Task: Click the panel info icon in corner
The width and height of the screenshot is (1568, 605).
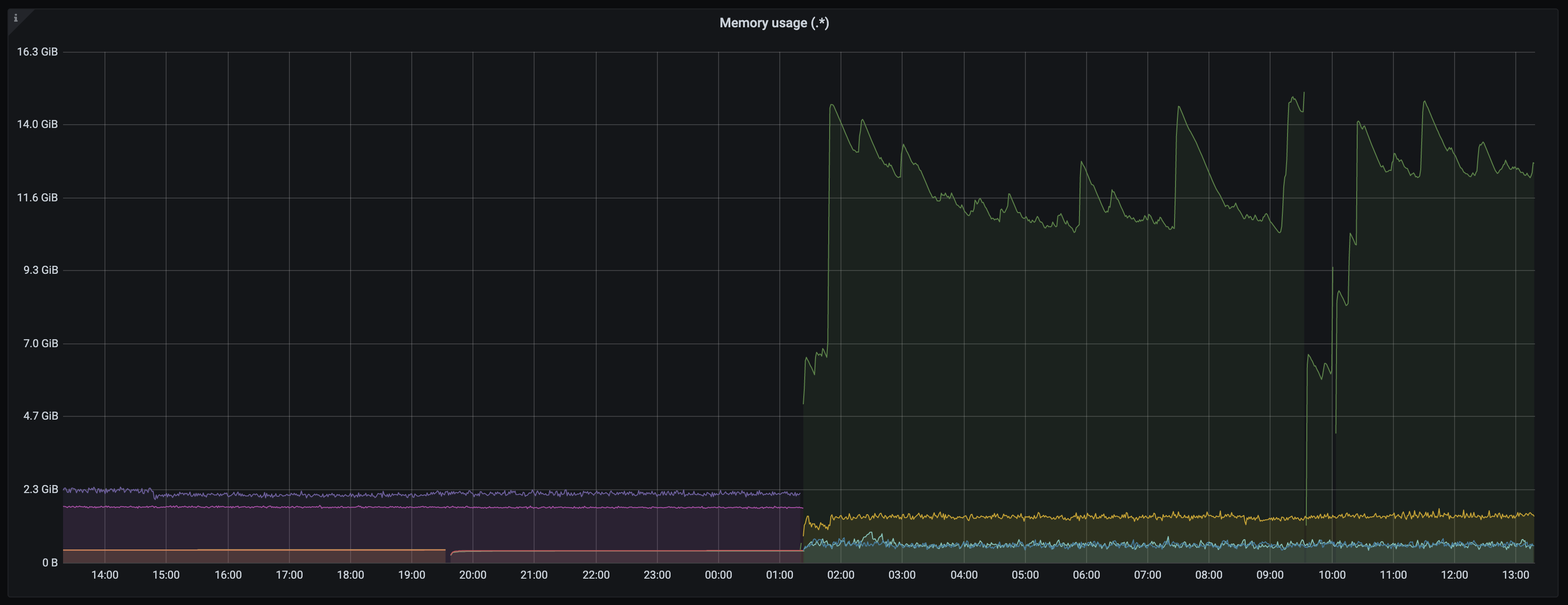Action: [x=16, y=18]
